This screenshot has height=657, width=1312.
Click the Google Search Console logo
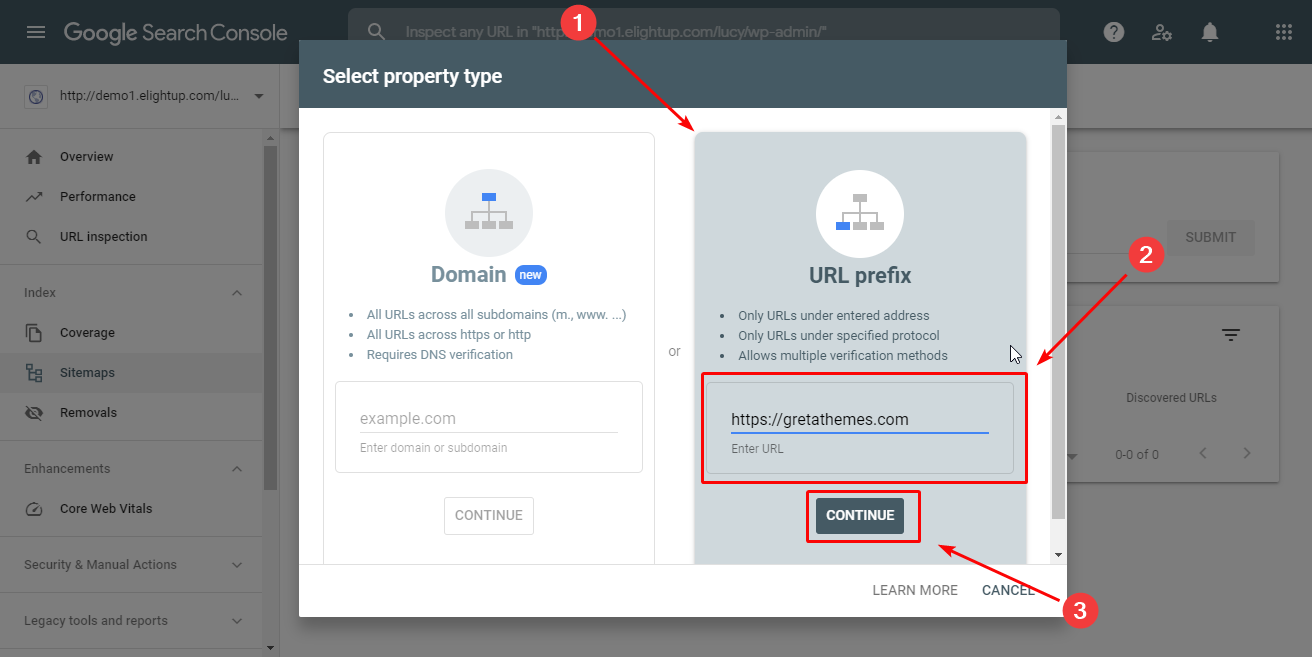tap(176, 32)
